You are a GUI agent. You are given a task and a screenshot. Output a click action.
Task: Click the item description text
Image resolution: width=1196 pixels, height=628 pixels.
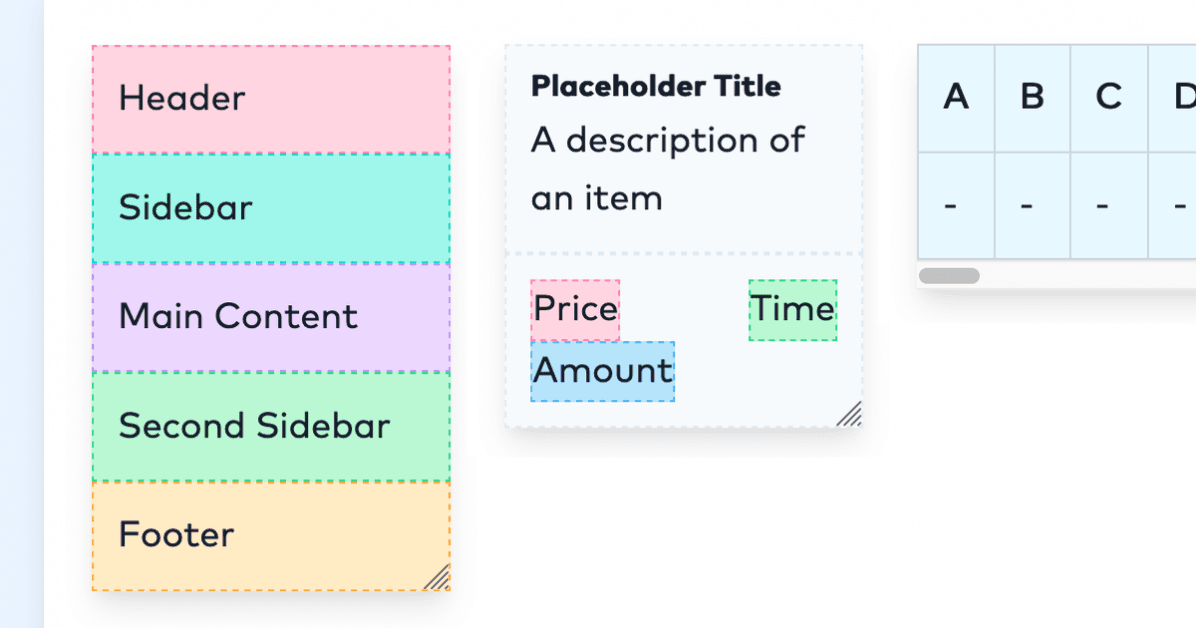(667, 168)
